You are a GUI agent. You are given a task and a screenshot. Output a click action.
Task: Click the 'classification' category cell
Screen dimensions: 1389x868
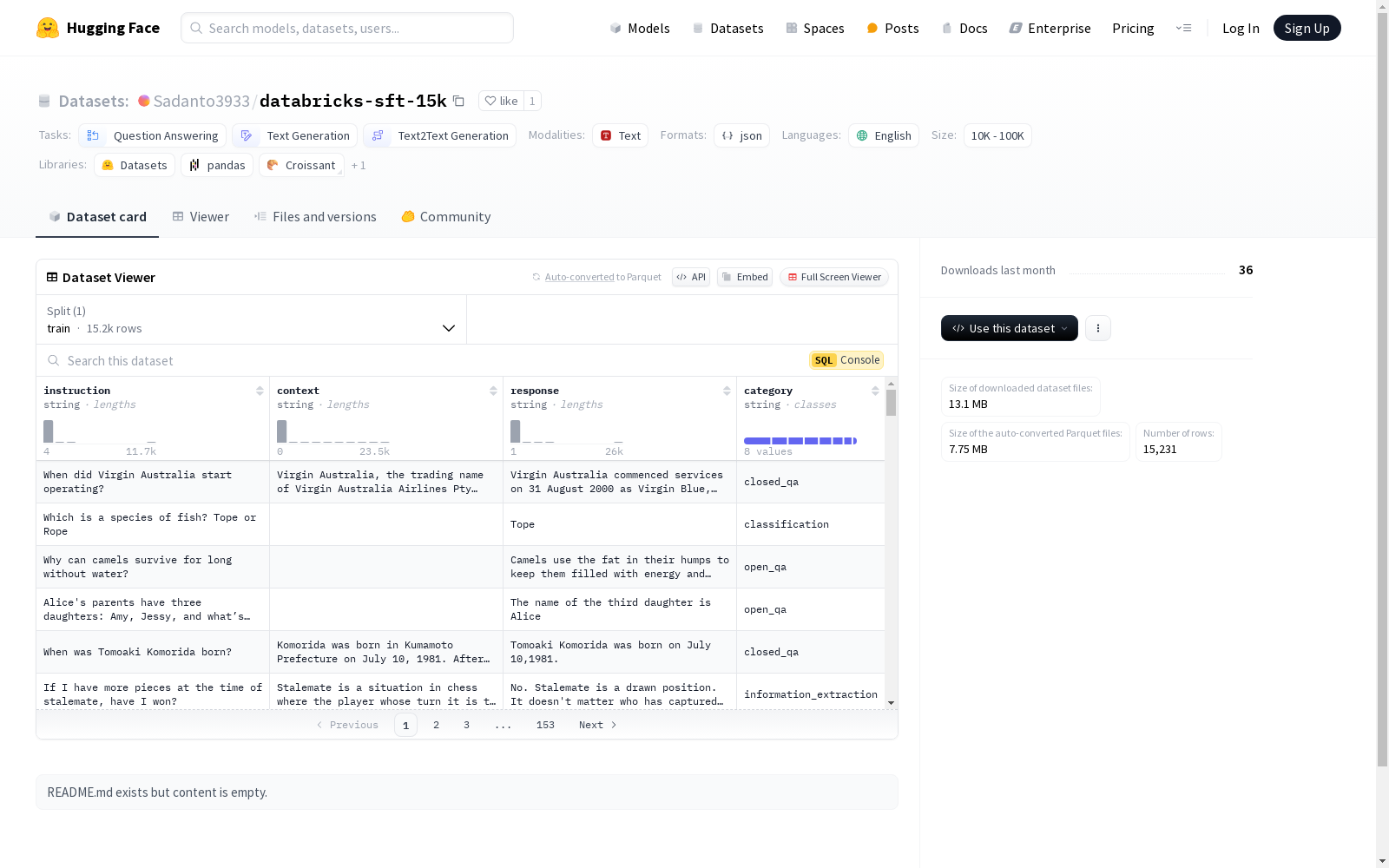coord(811,524)
